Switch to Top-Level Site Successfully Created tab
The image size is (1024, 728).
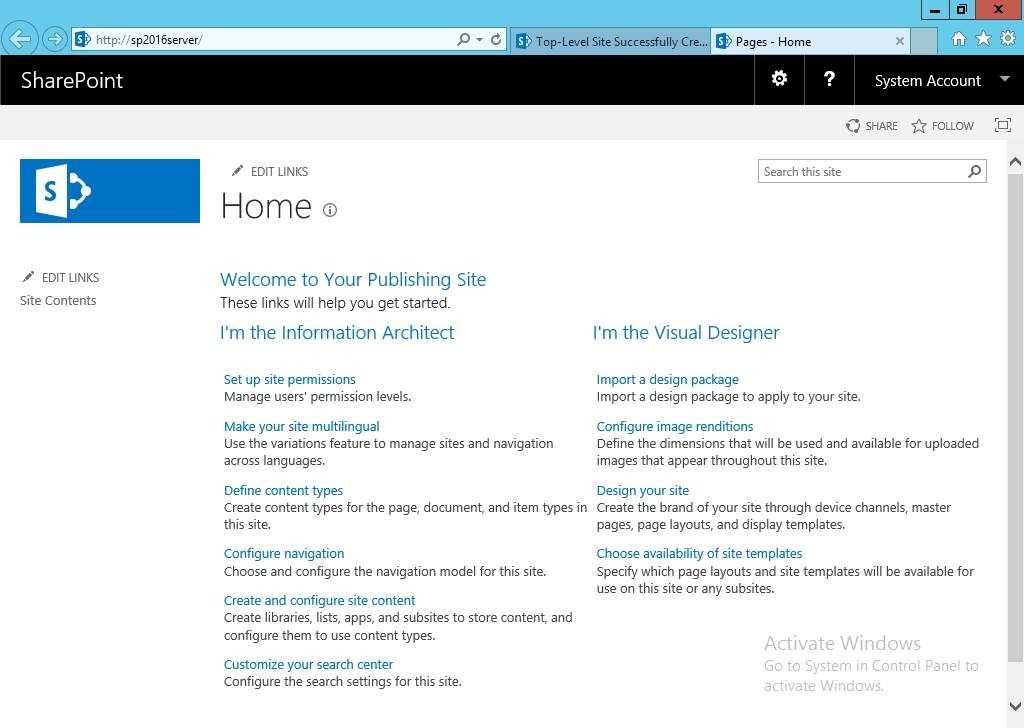[611, 41]
